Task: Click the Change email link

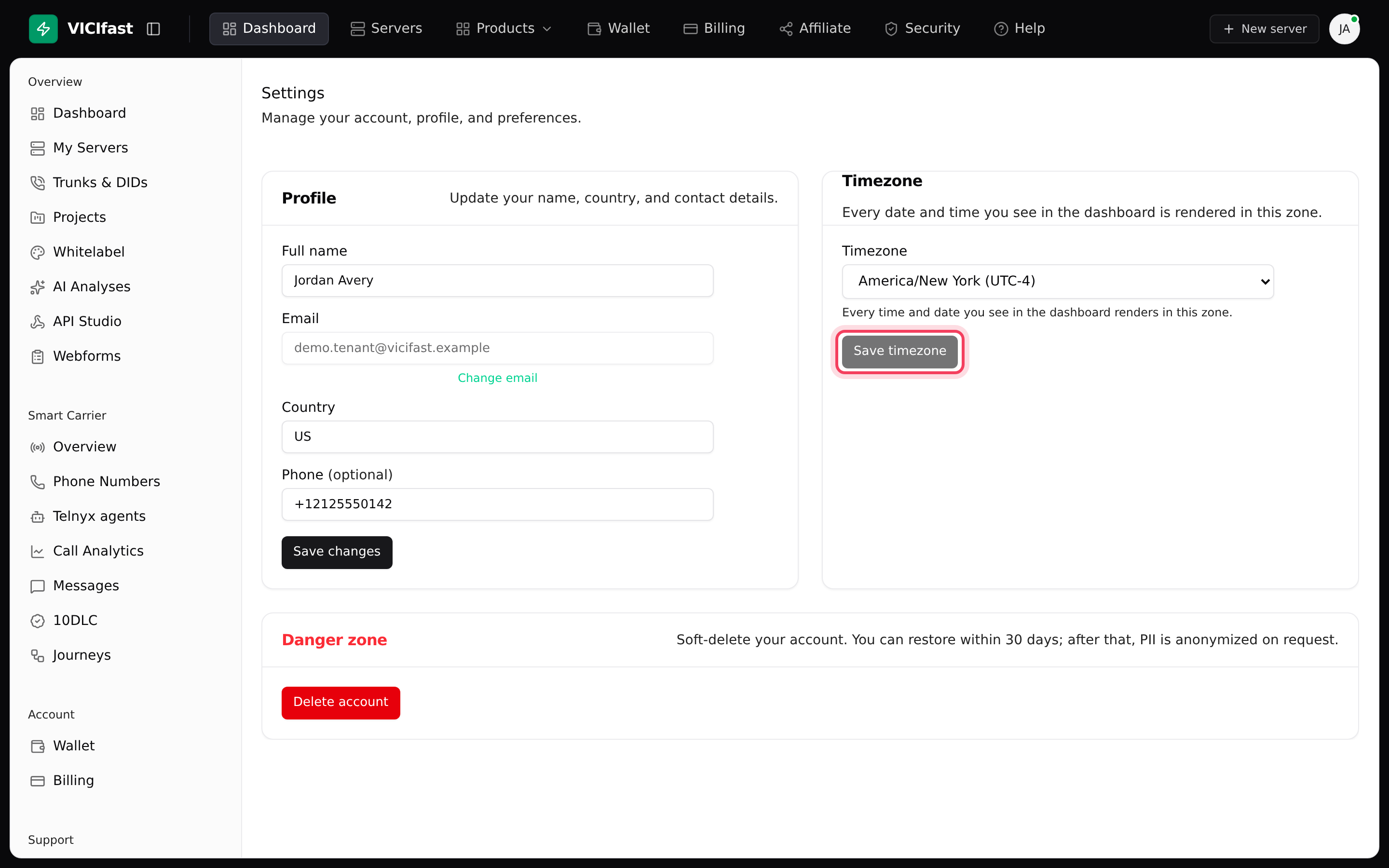Action: 498,378
